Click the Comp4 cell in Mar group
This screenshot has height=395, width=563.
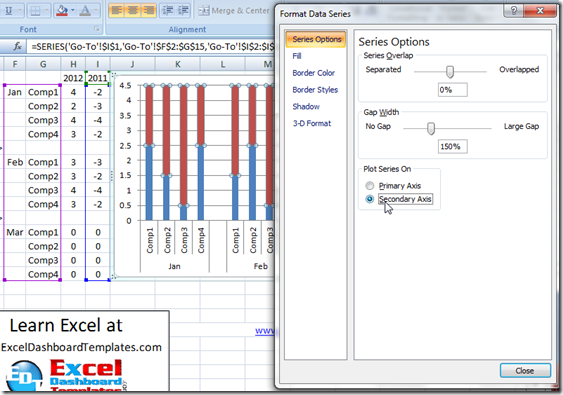coord(43,274)
